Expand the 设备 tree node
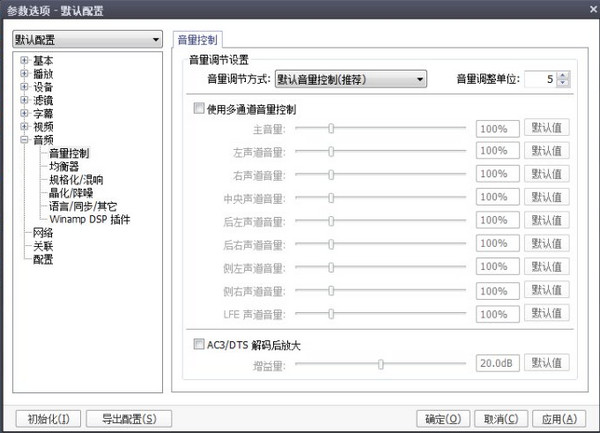Viewport: 600px width, 433px height. tap(24, 86)
